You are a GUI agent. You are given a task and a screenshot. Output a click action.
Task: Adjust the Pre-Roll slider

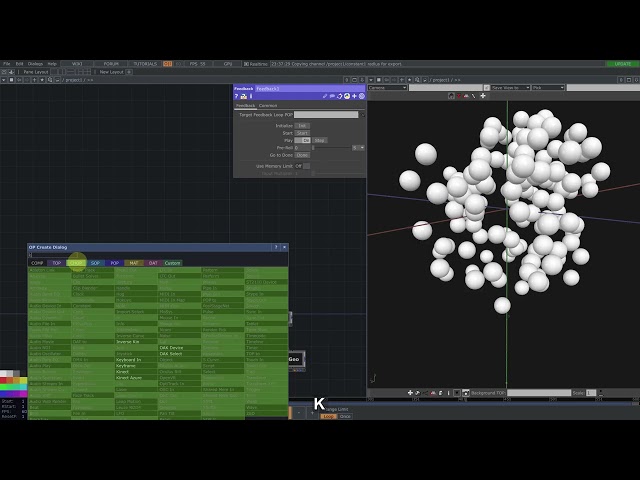pos(331,148)
